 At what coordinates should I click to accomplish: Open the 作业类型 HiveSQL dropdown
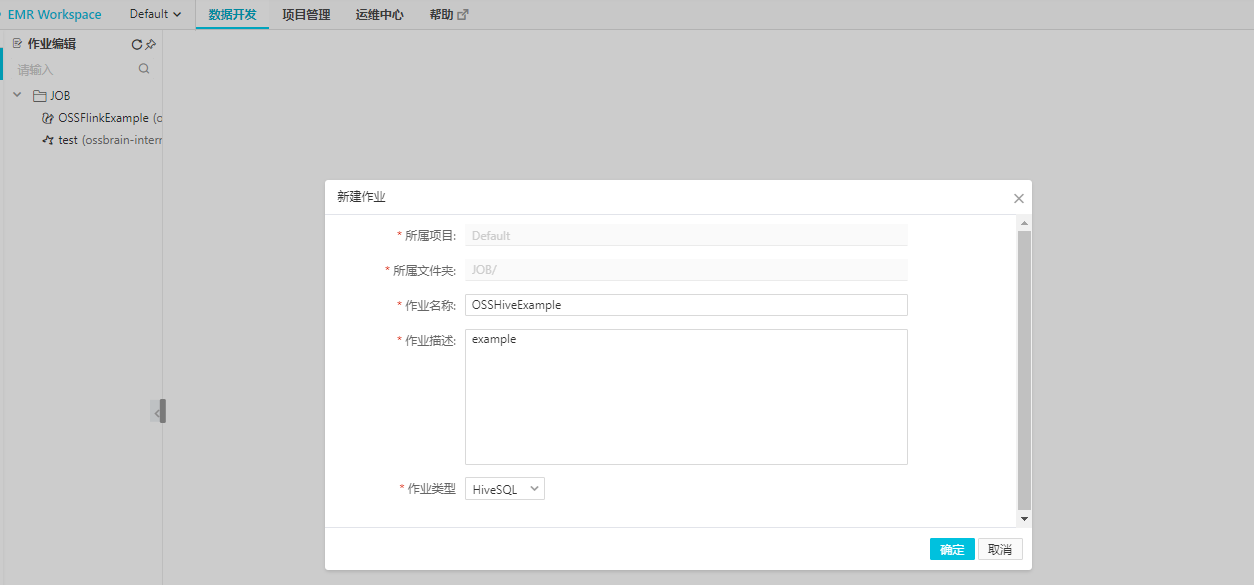505,489
